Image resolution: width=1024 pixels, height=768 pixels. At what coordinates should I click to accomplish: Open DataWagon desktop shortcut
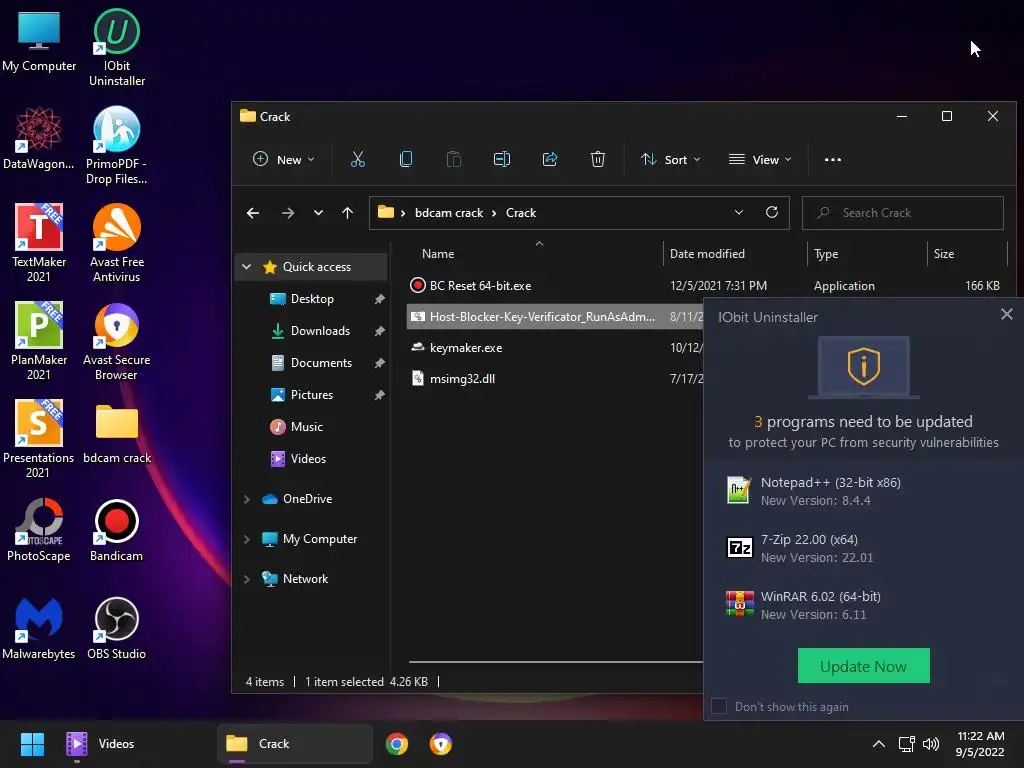tap(39, 138)
